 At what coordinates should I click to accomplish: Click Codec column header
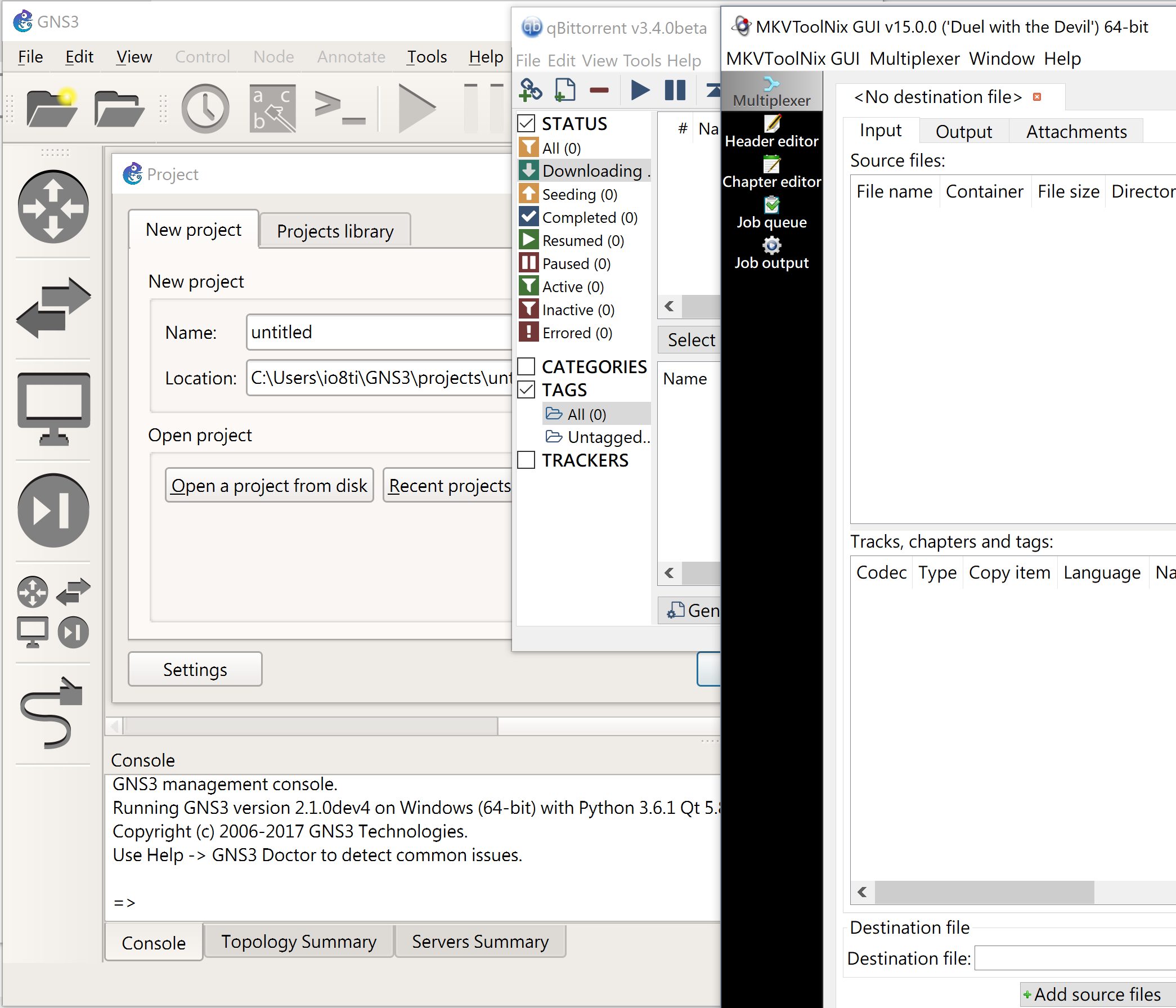pyautogui.click(x=881, y=572)
